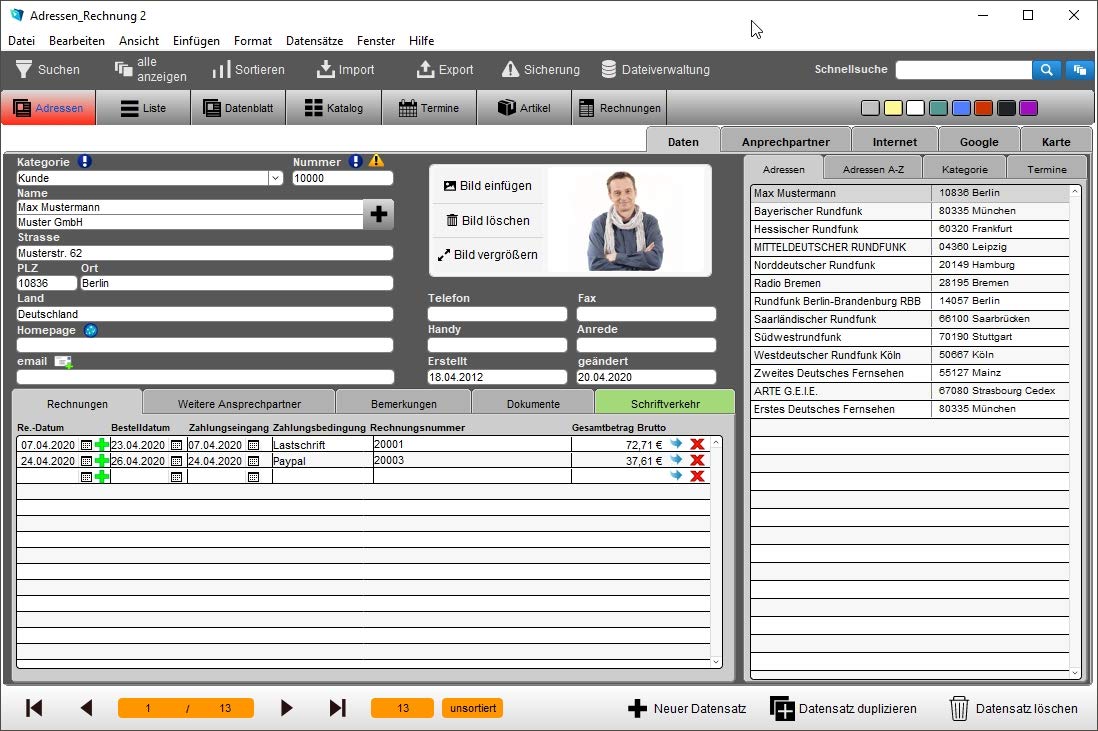Click the email envelope add icon
Image resolution: width=1098 pixels, height=731 pixels.
tap(63, 361)
